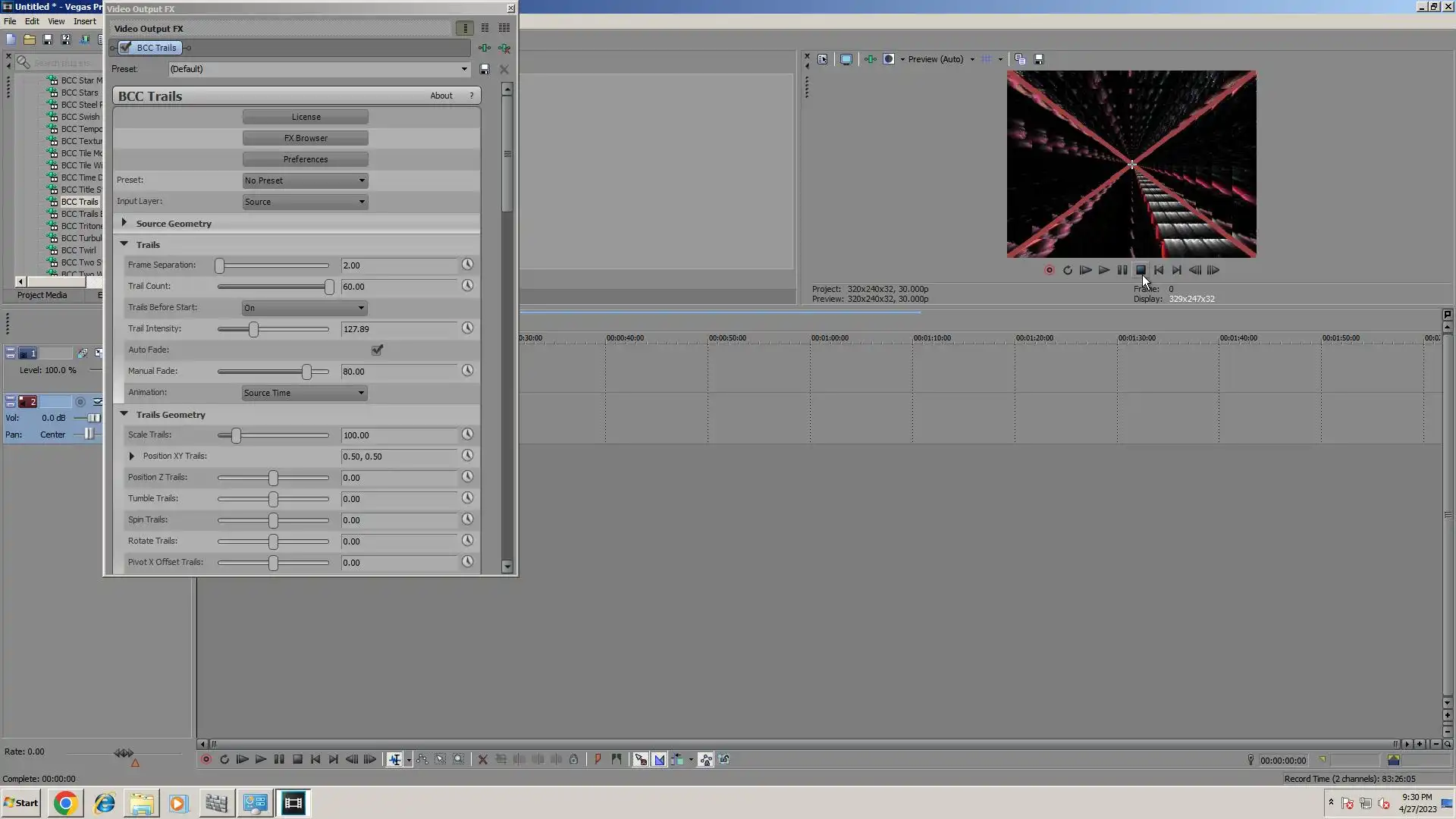Toggle Enable Snapping in the timeline toolbar
The image size is (1456, 819).
pos(641,759)
